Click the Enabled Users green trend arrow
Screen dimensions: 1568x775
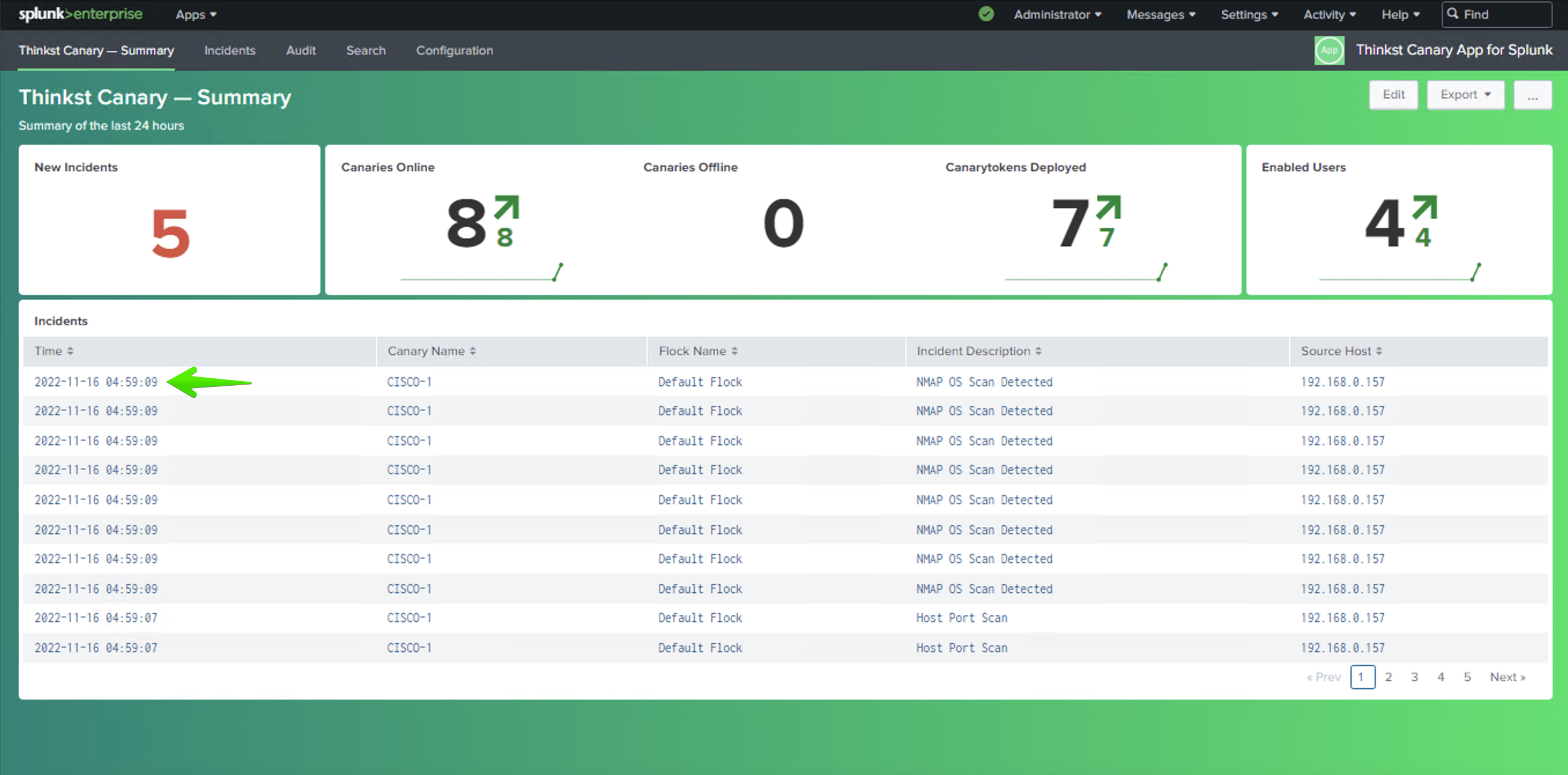1425,207
